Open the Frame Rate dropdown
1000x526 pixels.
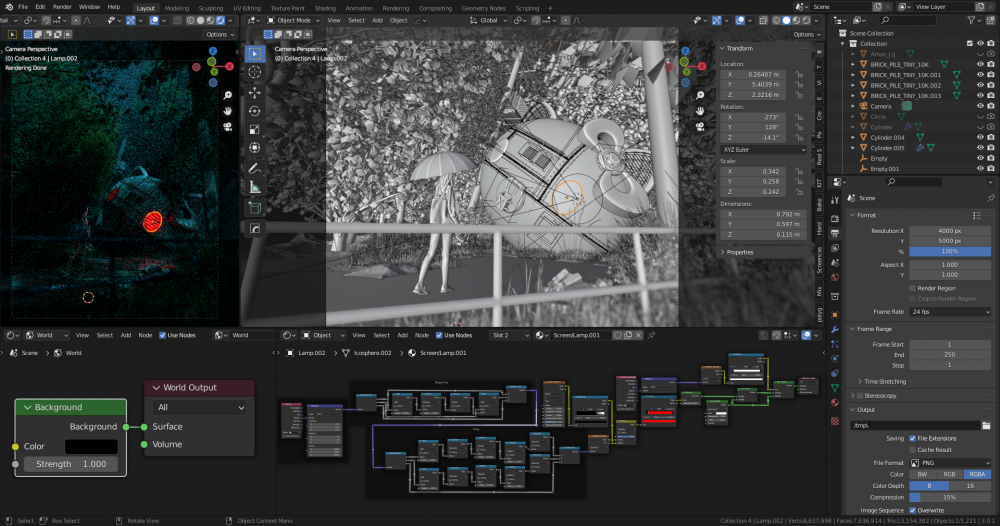point(950,312)
